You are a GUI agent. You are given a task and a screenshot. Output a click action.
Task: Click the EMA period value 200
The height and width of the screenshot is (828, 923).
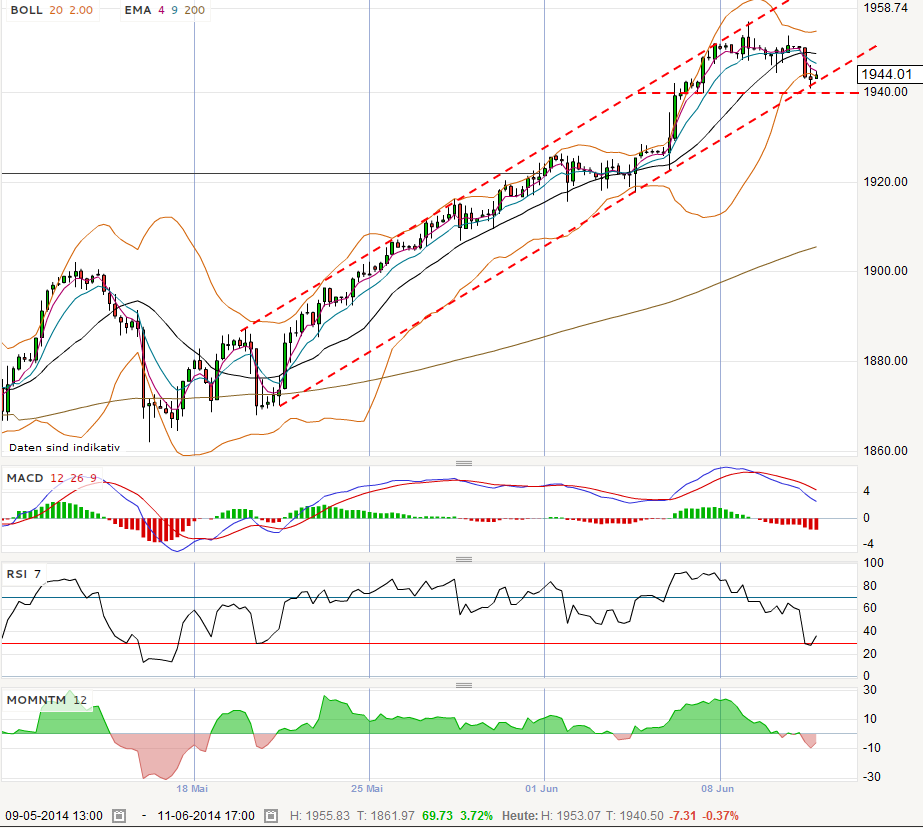click(x=195, y=10)
